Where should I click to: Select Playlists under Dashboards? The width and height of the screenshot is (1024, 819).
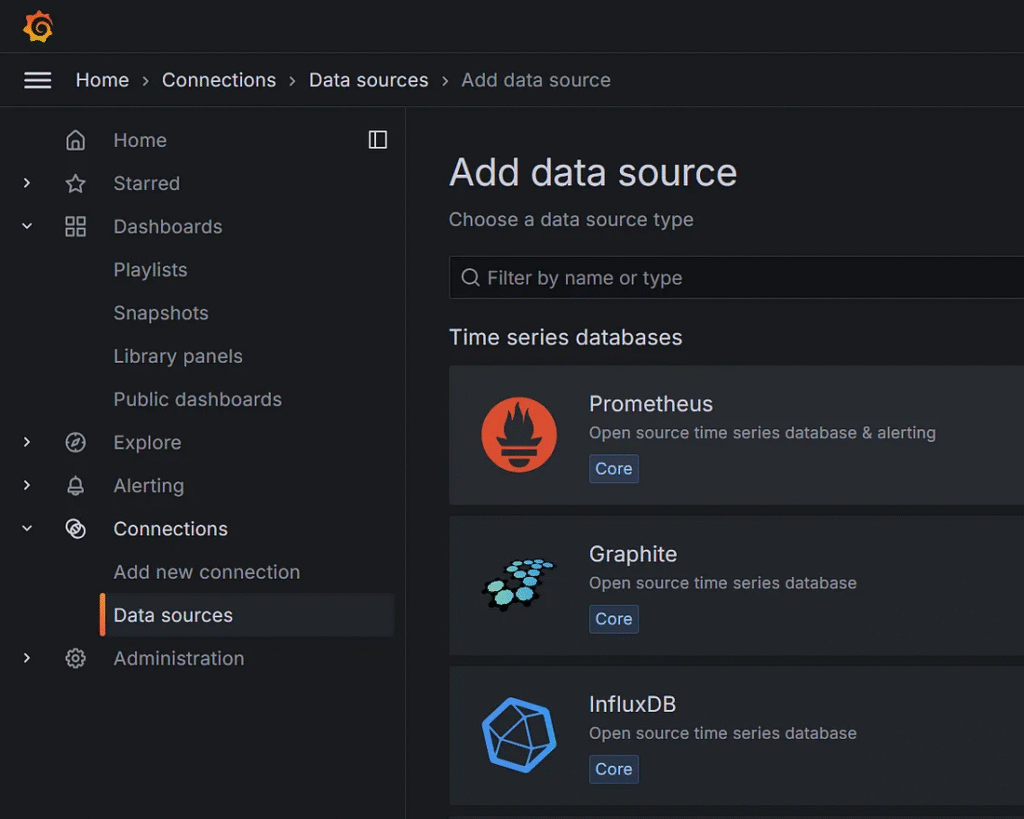pyautogui.click(x=150, y=270)
